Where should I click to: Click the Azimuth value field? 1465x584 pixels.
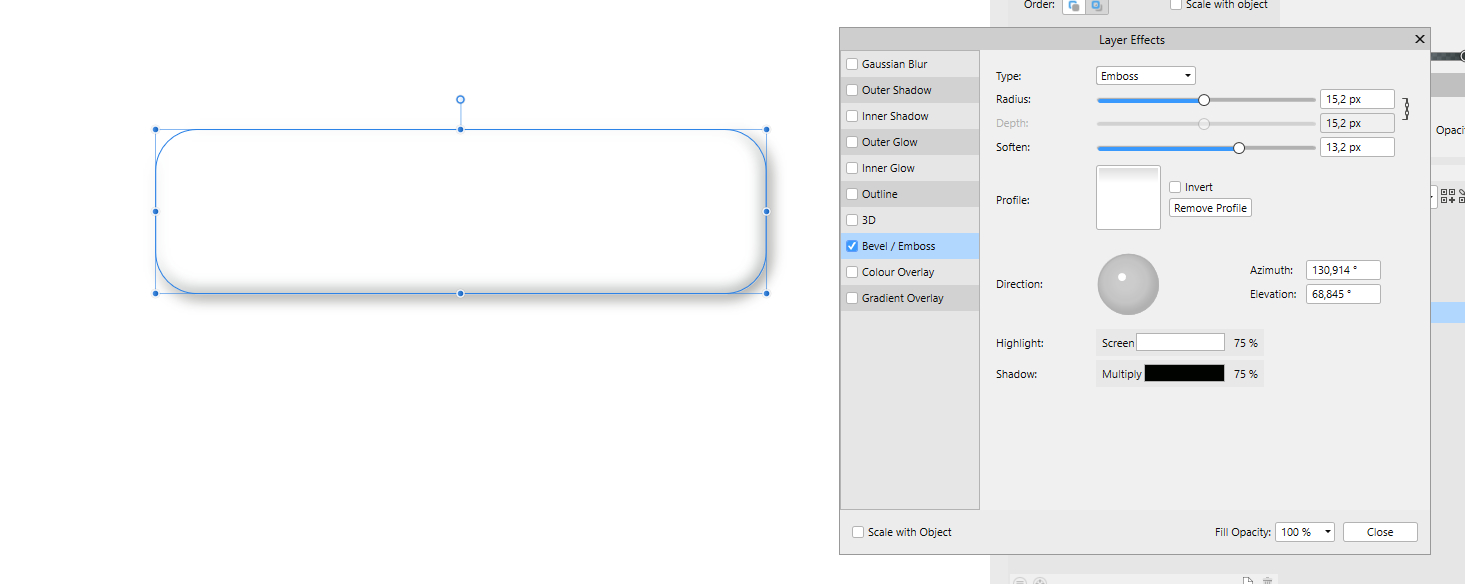1343,270
